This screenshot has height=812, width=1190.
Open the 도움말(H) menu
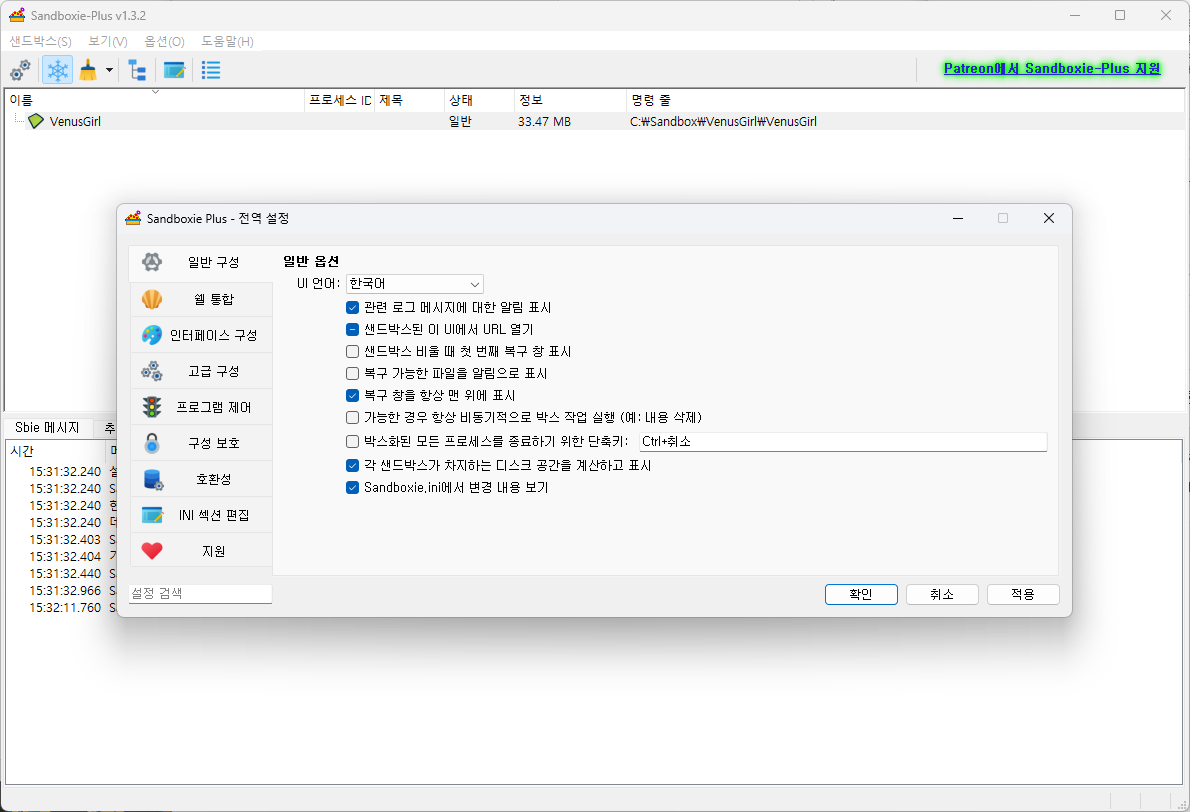pyautogui.click(x=227, y=41)
